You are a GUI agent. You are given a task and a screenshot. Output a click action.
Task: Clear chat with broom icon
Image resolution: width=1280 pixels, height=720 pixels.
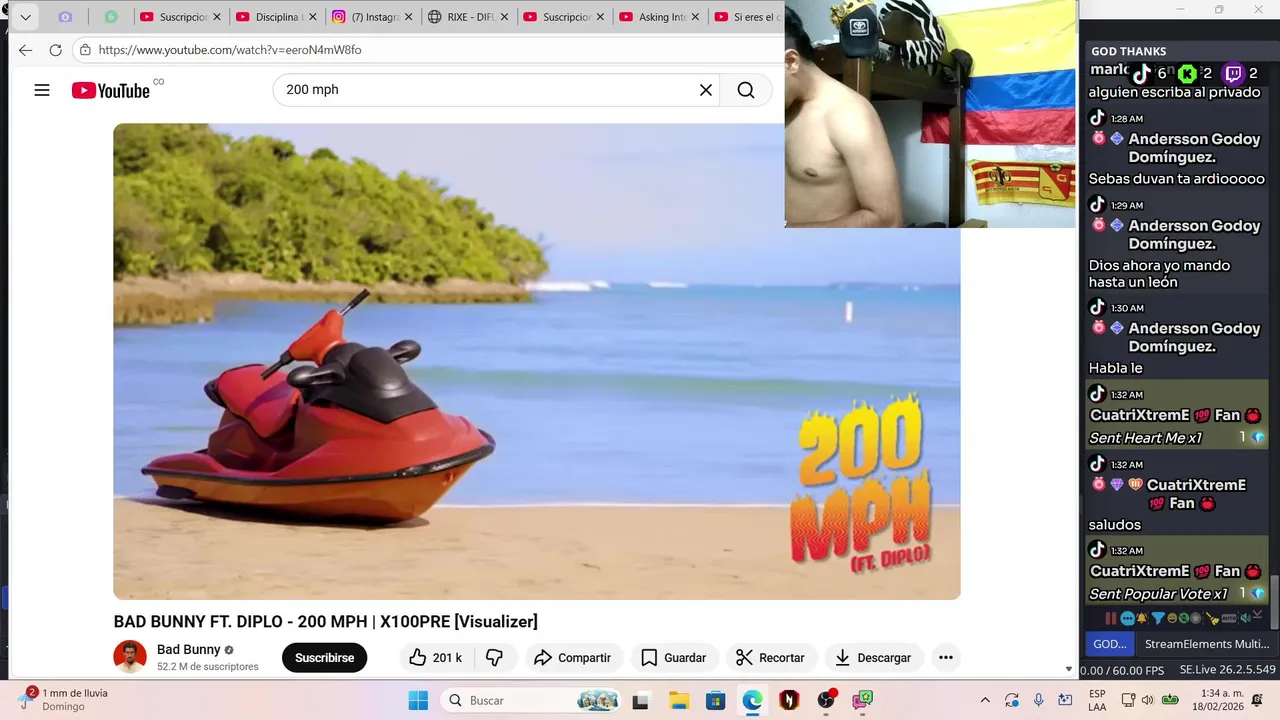click(x=1212, y=619)
